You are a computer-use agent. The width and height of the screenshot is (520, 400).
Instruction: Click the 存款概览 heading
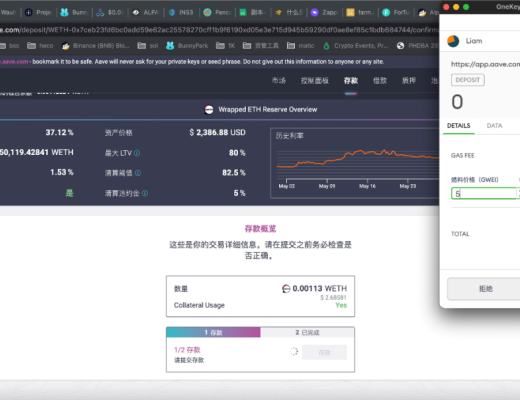260,229
